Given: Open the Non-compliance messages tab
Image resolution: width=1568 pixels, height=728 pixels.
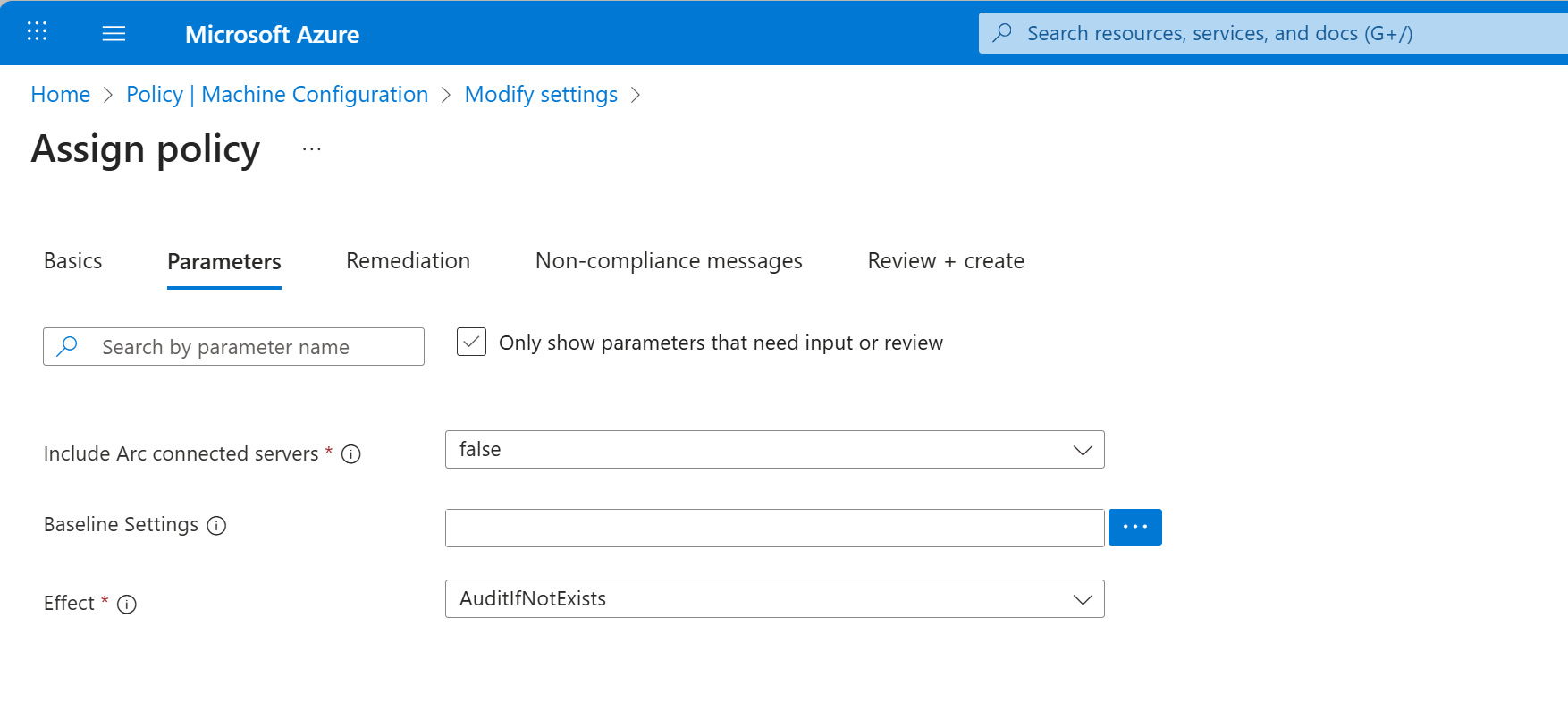Looking at the screenshot, I should tap(668, 261).
